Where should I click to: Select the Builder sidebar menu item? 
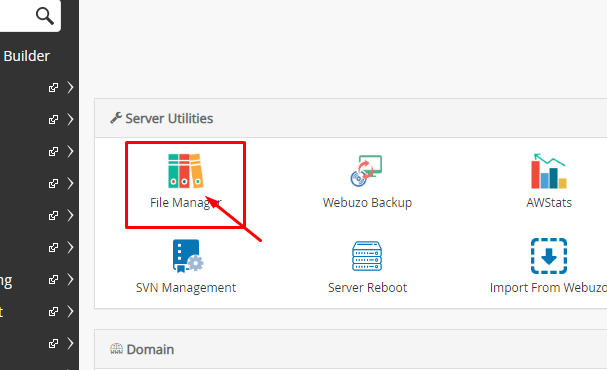26,56
